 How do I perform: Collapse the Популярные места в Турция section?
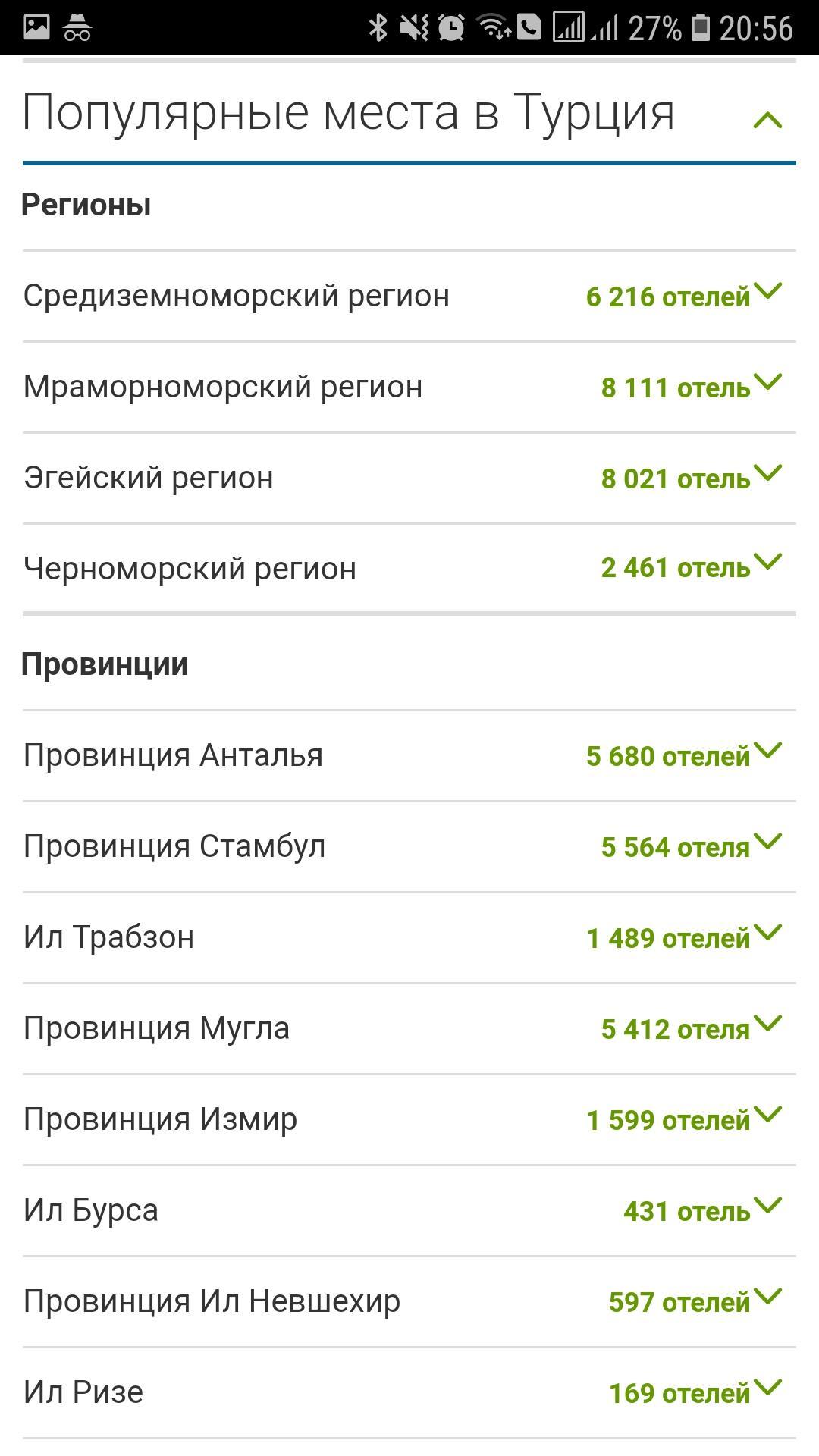pos(767,119)
